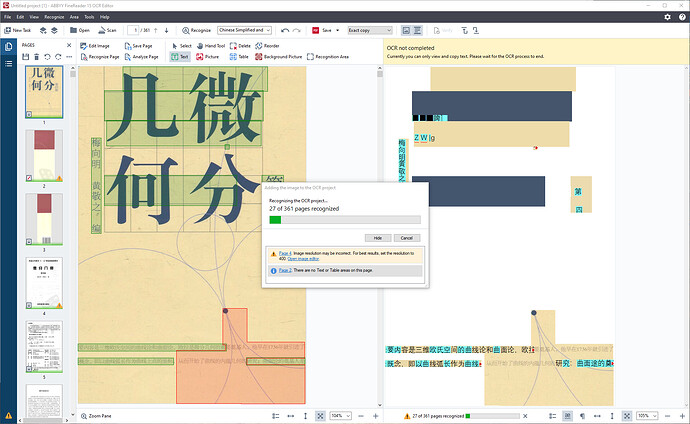Follow the Page 4 warning link
Screen dimensions: 690x424
pos(285,253)
